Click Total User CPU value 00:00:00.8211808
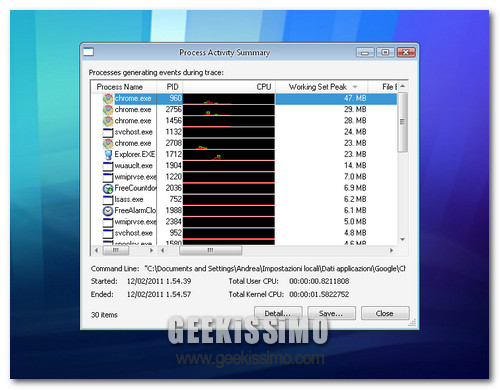Viewport: 500px width, 390px height. (x=319, y=281)
